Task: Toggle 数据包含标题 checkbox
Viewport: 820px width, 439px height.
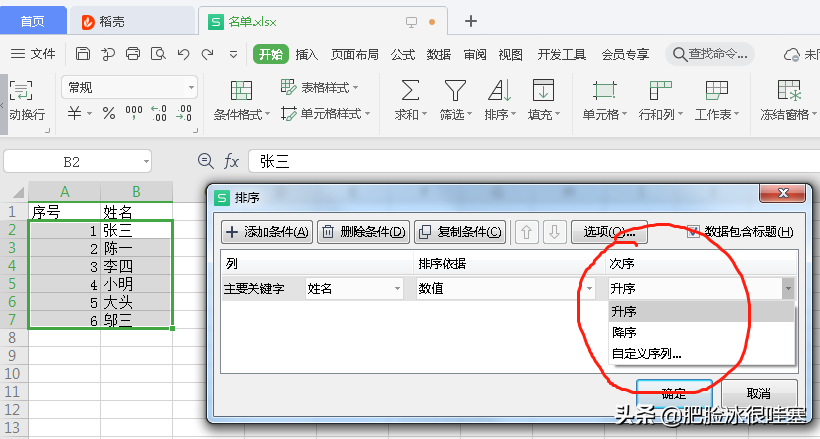Action: click(x=693, y=231)
